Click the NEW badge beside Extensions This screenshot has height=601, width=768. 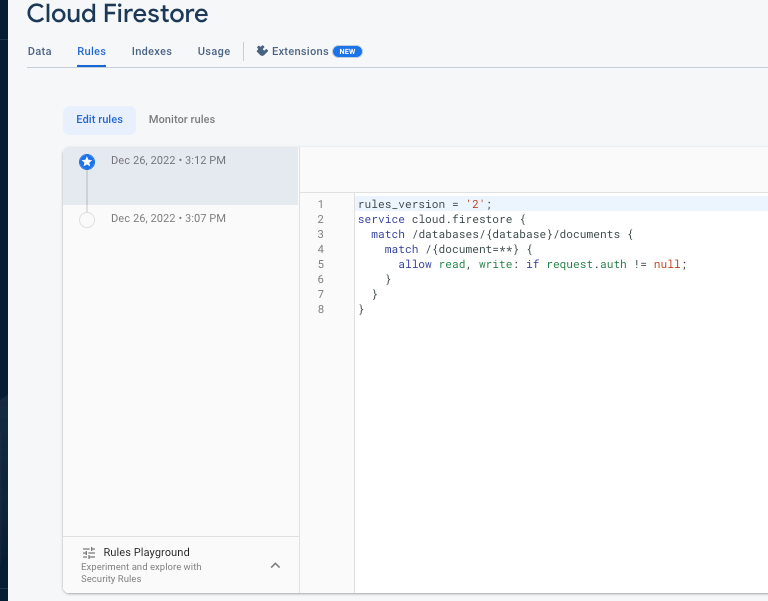coord(347,51)
